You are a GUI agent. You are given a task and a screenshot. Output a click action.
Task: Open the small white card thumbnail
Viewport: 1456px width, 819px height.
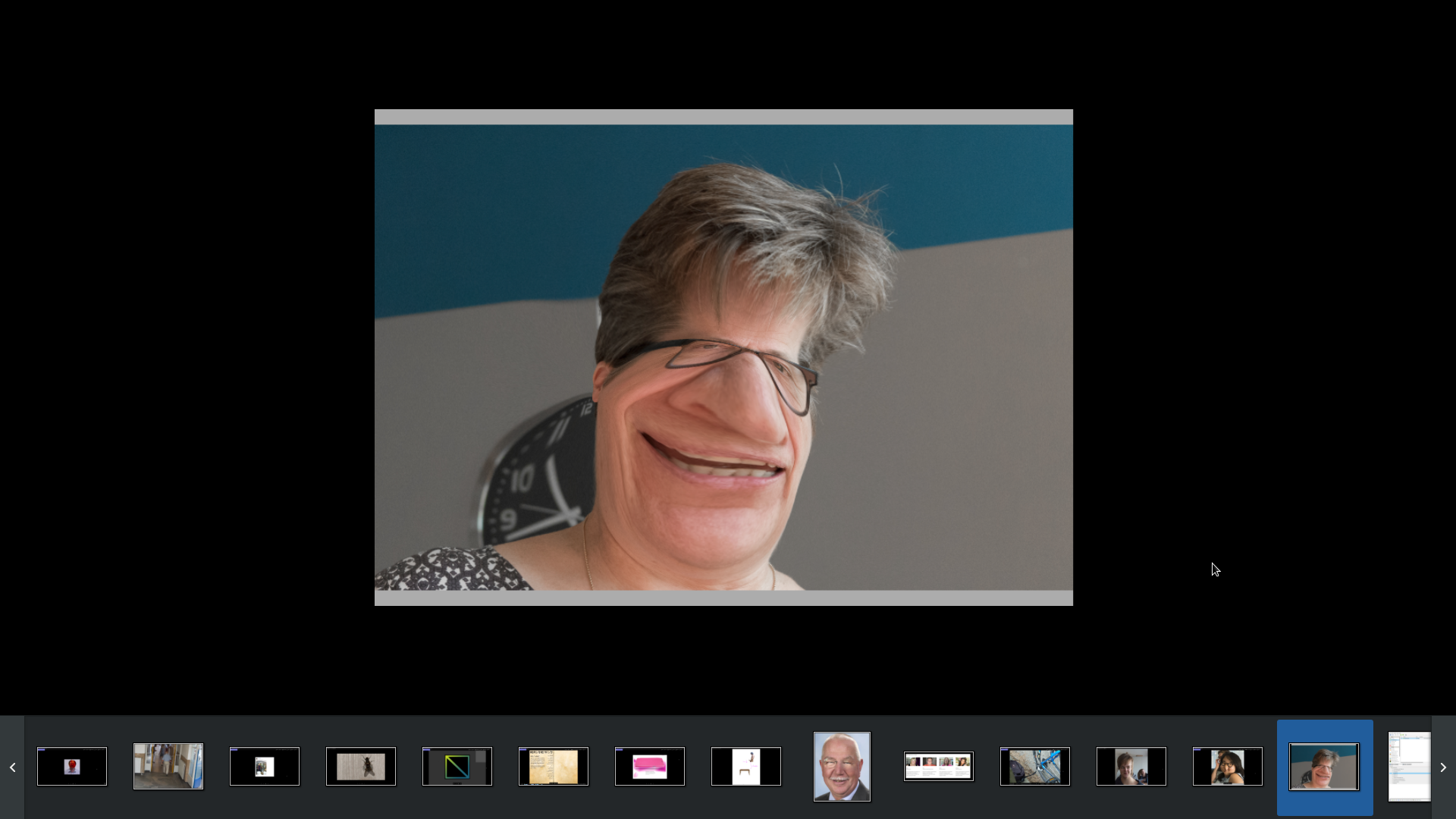(265, 767)
